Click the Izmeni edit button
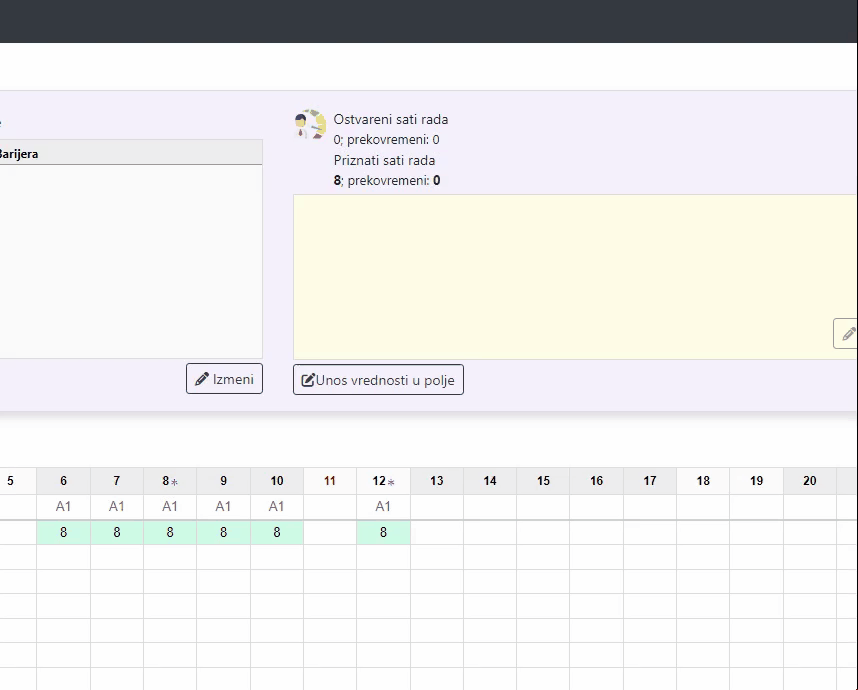This screenshot has width=858, height=690. (x=224, y=379)
